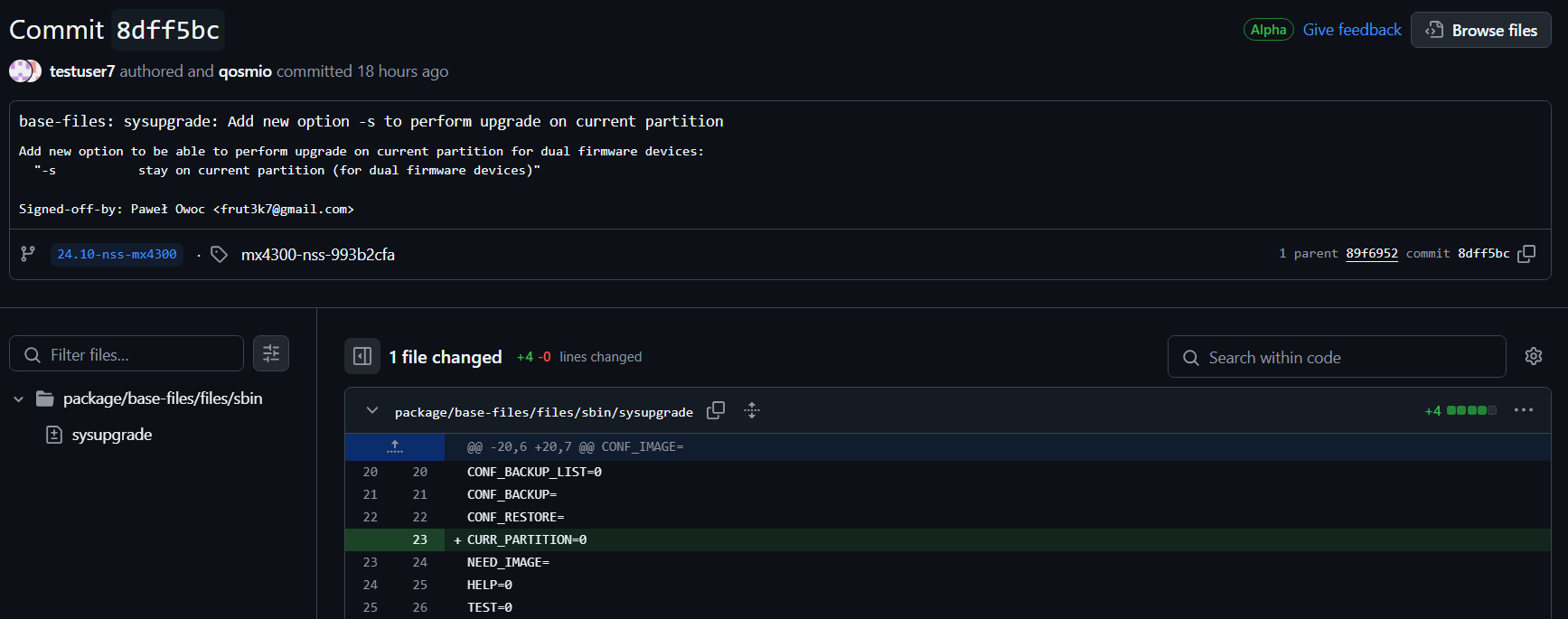Focus the Search within code box
Image resolution: width=1568 pixels, height=619 pixels.
point(1338,357)
